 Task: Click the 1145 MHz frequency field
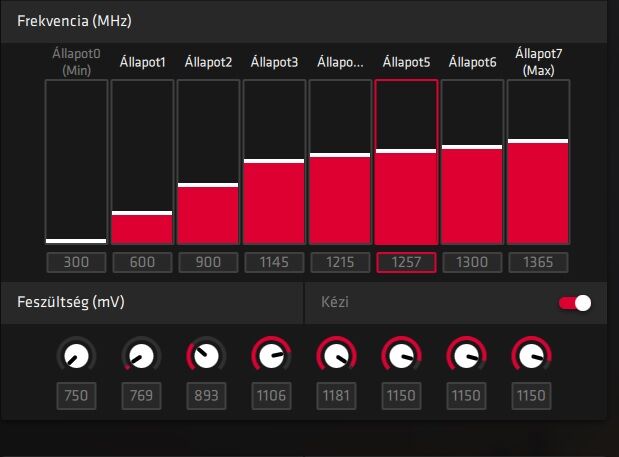pyautogui.click(x=274, y=262)
